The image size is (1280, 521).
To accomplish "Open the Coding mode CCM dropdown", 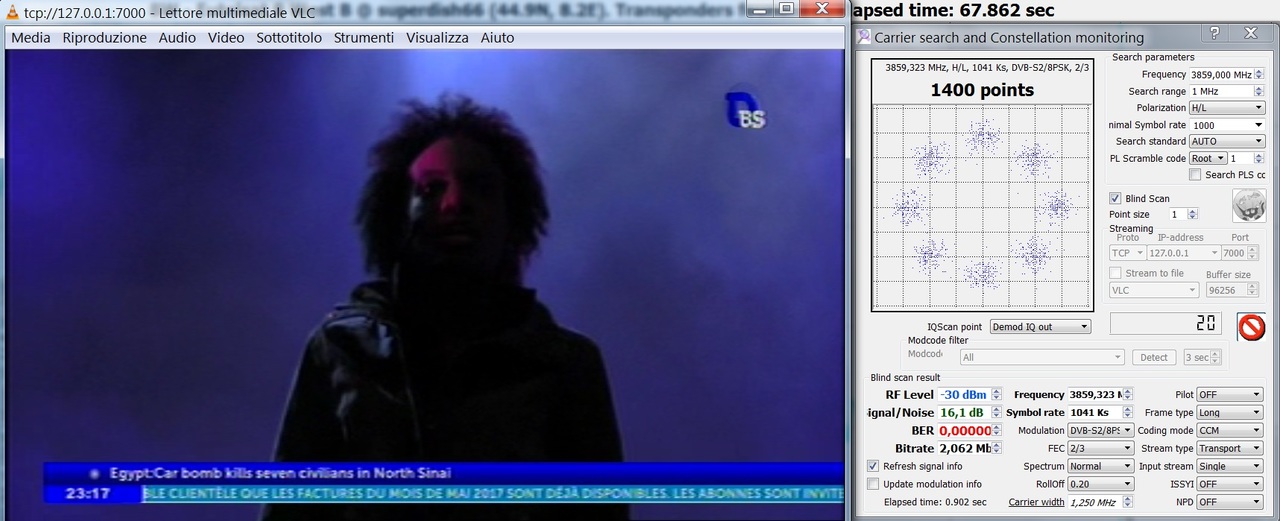I will coord(1229,431).
